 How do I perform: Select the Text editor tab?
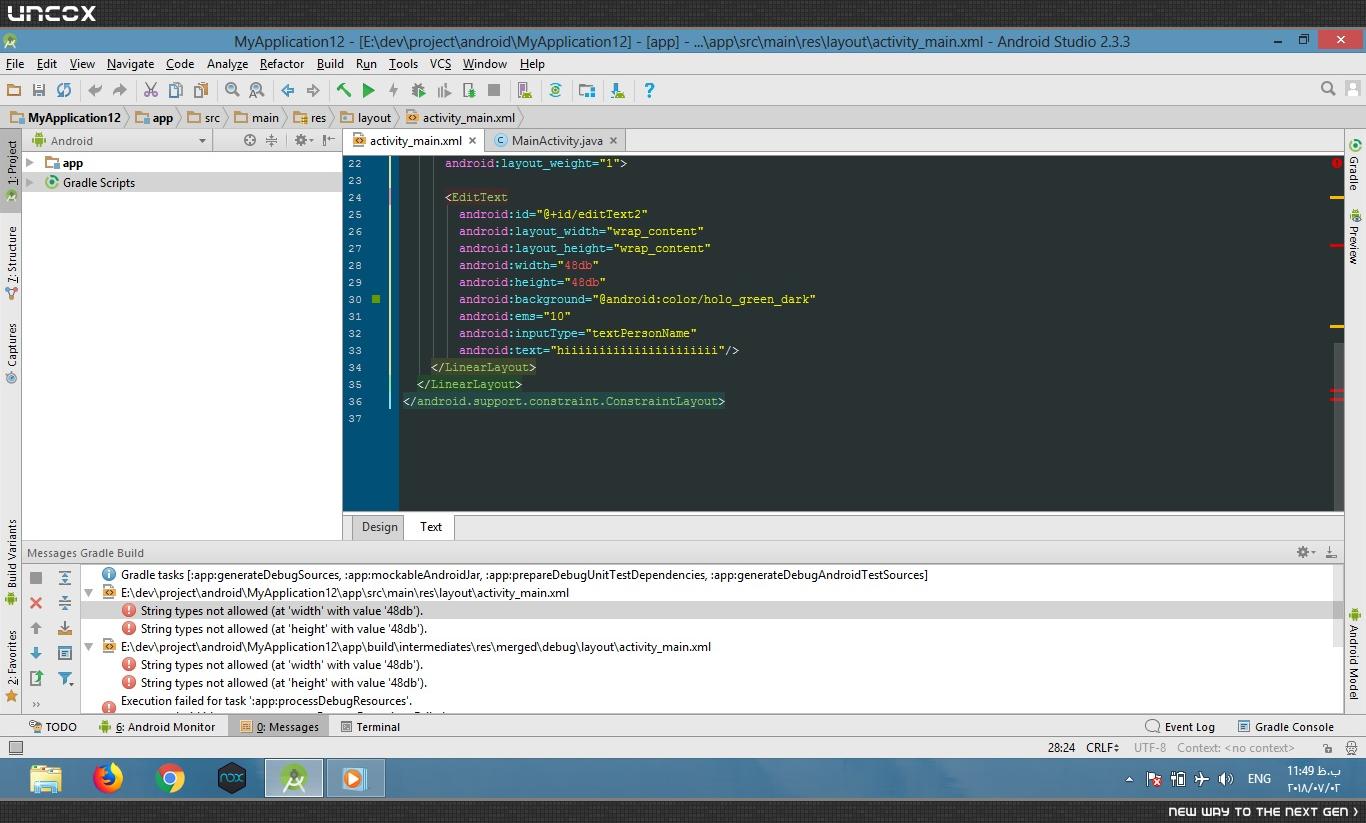[431, 527]
